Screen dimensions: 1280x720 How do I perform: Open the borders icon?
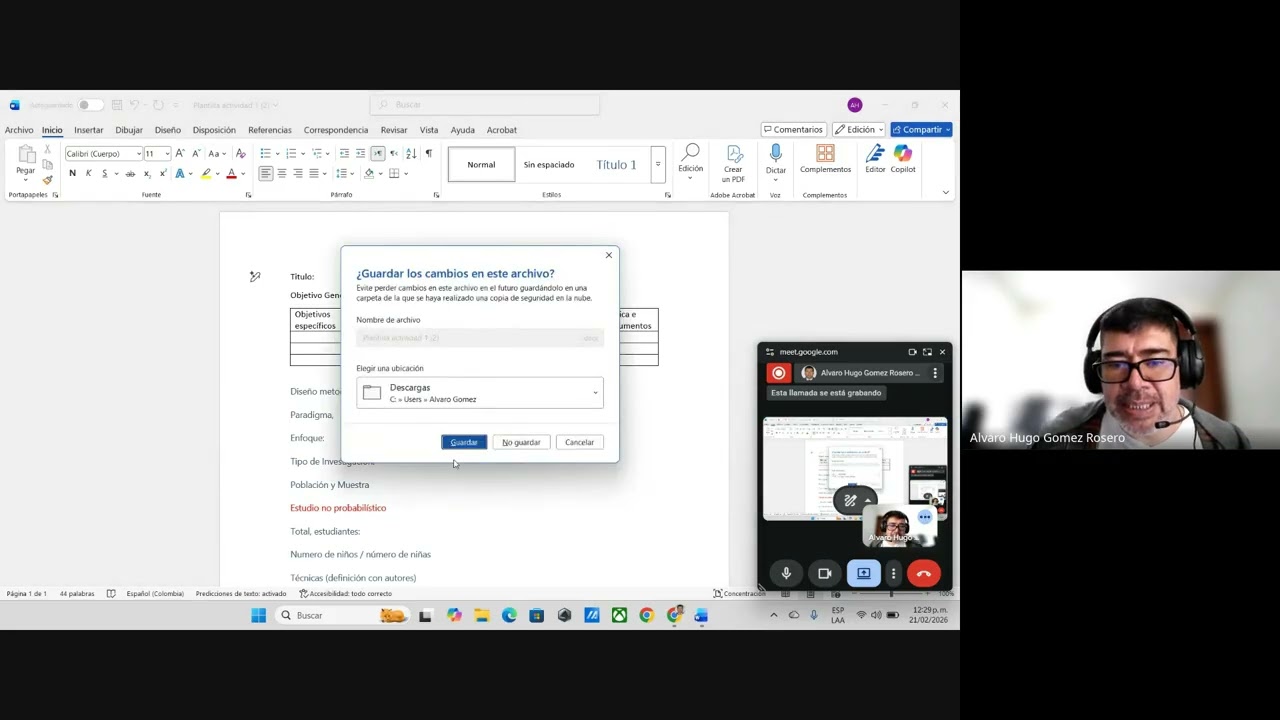click(x=394, y=174)
